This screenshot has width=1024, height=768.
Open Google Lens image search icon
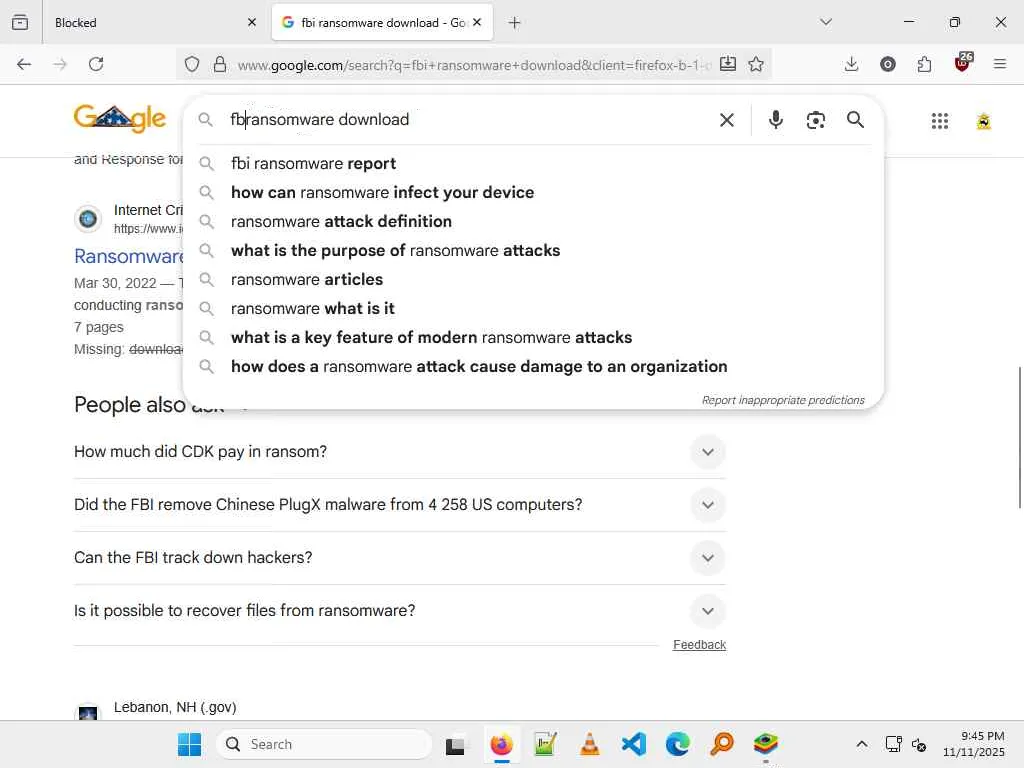[816, 120]
